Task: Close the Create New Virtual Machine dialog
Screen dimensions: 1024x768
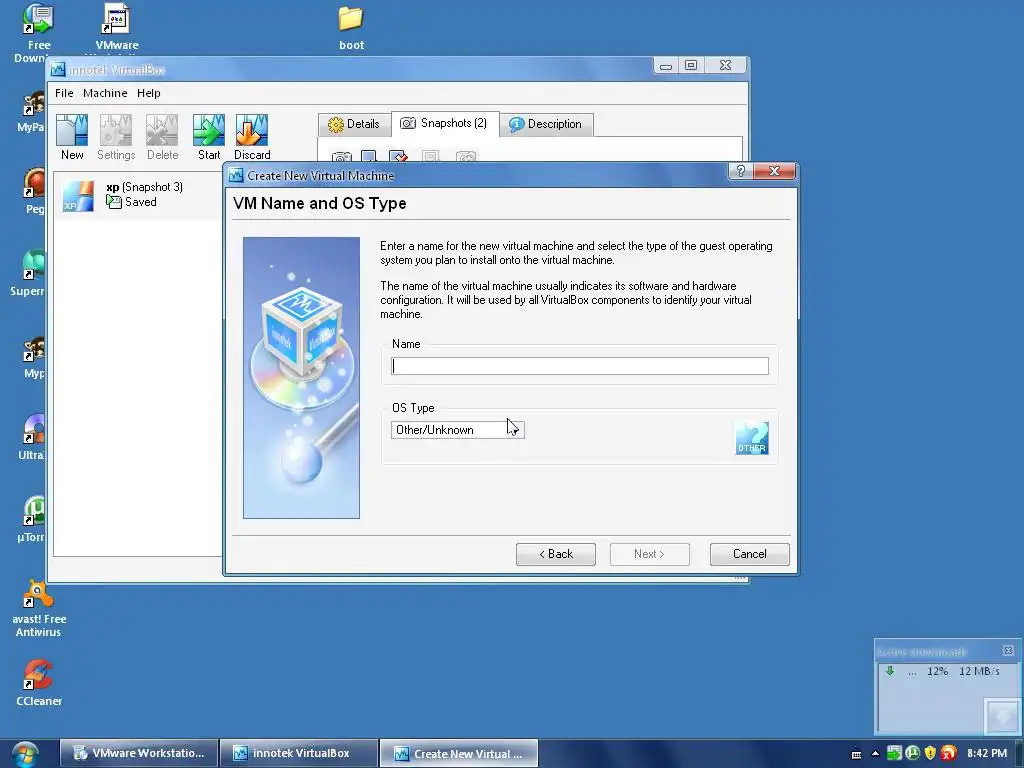Action: coord(775,171)
